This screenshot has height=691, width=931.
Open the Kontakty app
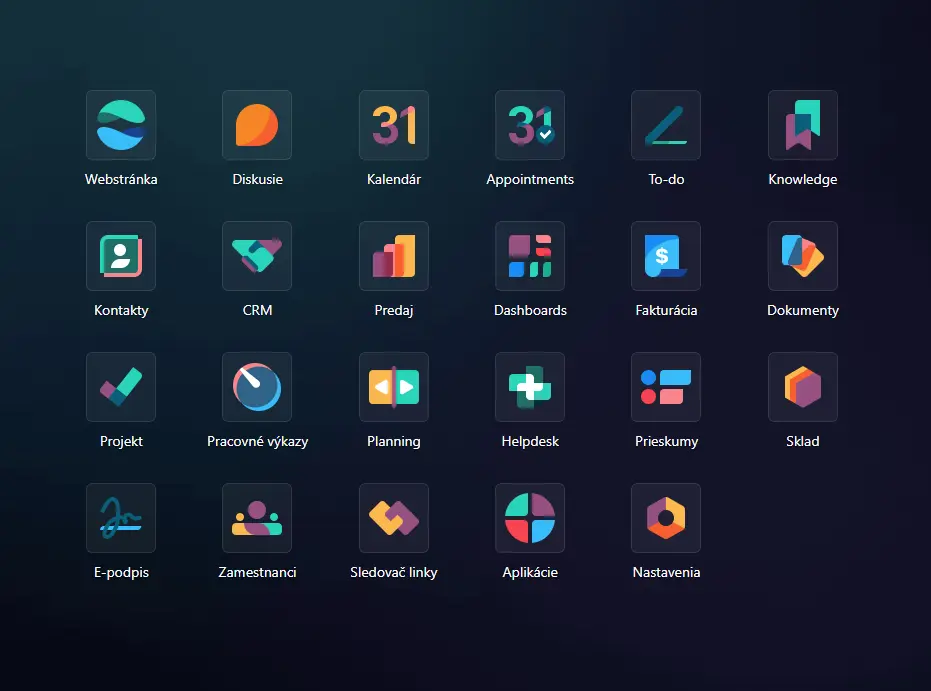tap(121, 256)
